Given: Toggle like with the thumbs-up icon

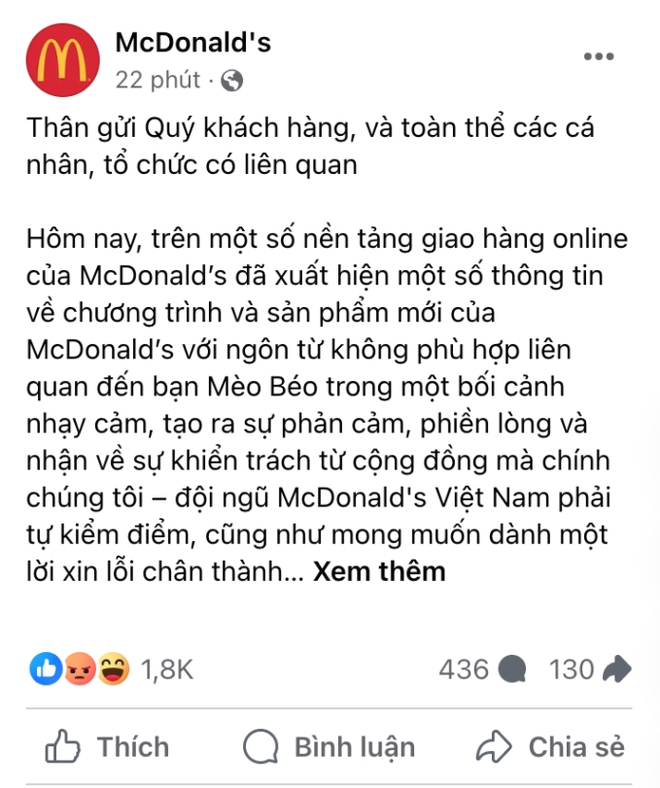Looking at the screenshot, I should (62, 747).
